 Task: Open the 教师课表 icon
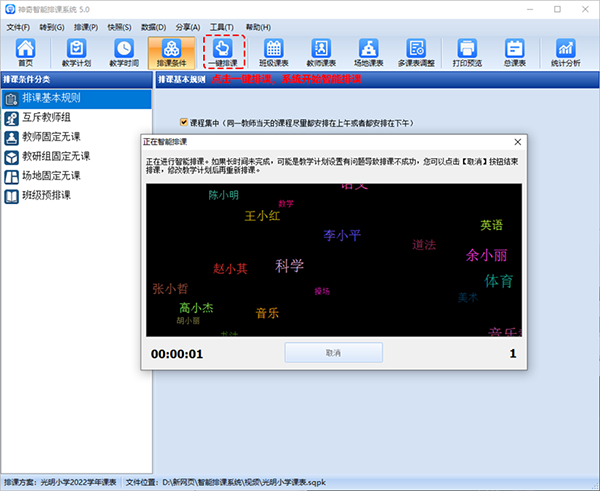[x=322, y=52]
